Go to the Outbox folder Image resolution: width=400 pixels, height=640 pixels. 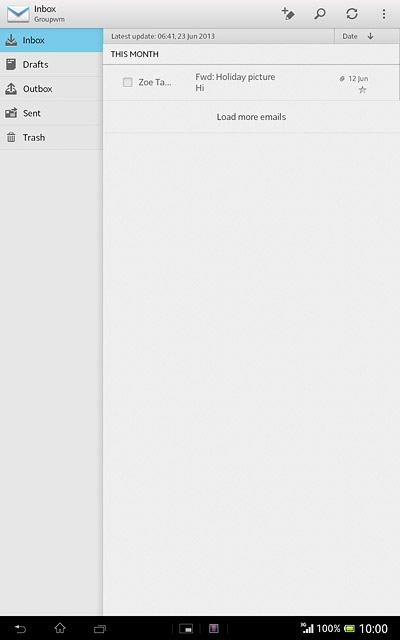point(51,89)
